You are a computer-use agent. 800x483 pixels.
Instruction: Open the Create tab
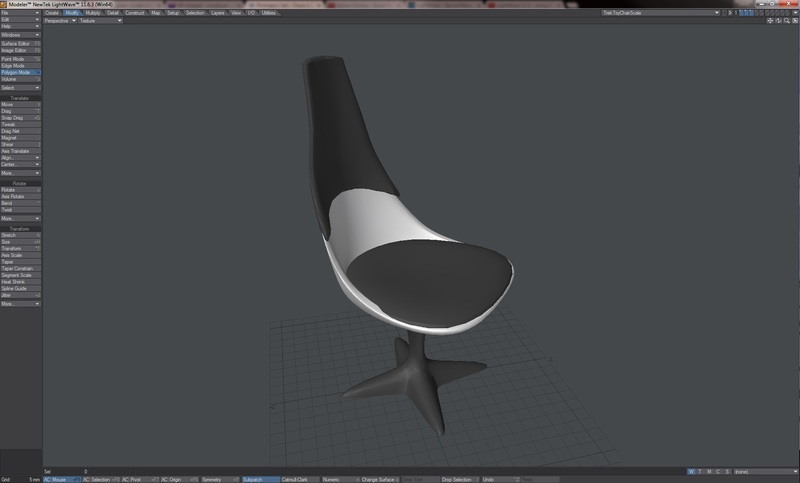coord(52,13)
